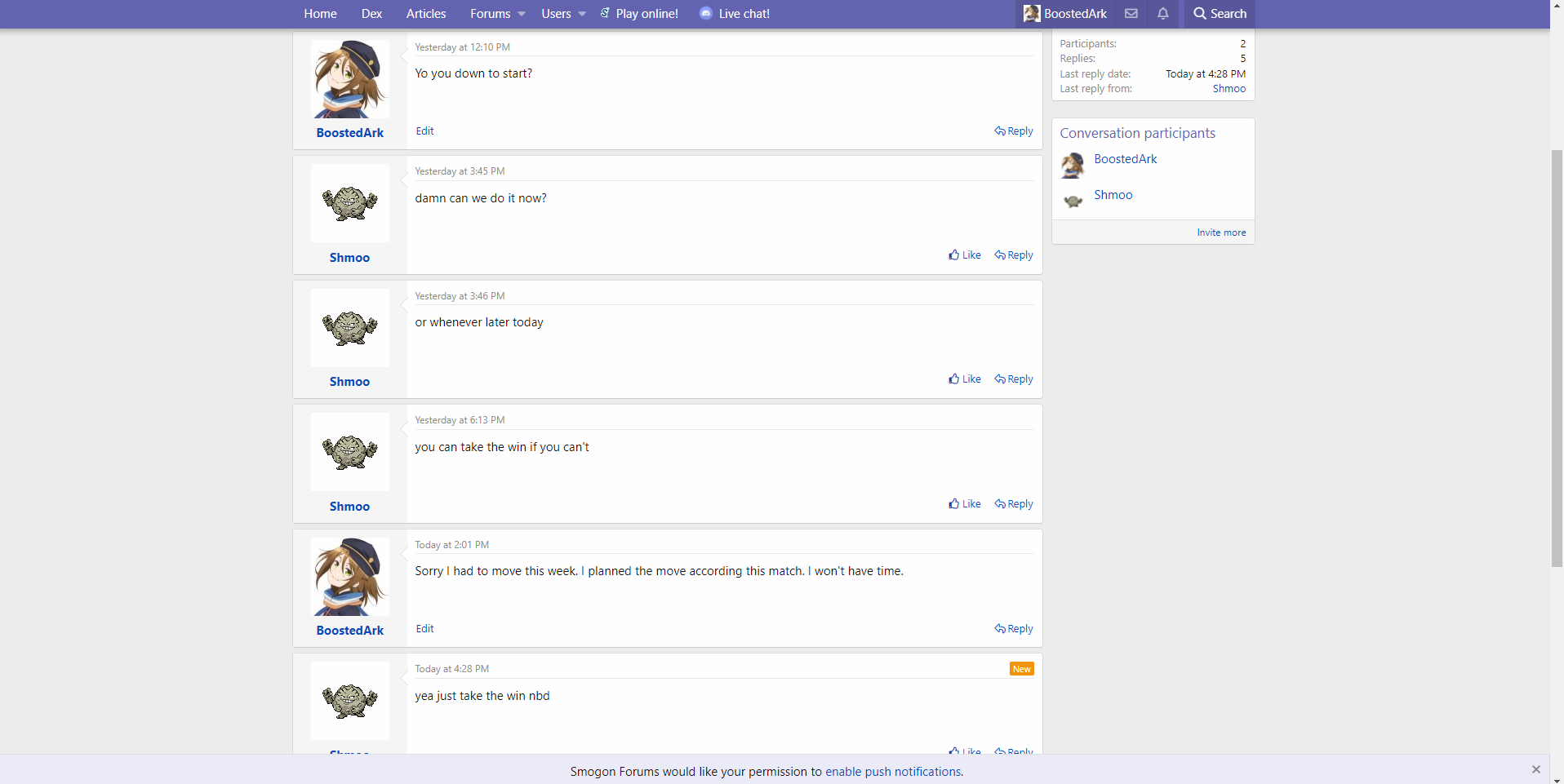The height and width of the screenshot is (784, 1564).
Task: Expand the Users dropdown arrow
Action: (x=582, y=14)
